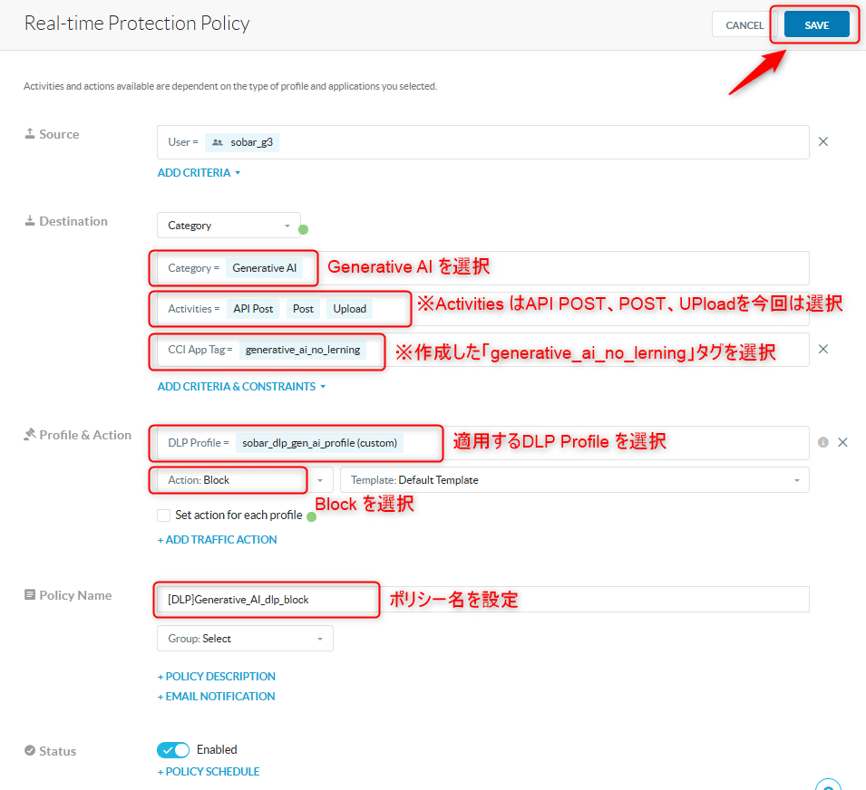Click the green dot beside Category dropdown
Image resolution: width=866 pixels, height=790 pixels.
(303, 229)
